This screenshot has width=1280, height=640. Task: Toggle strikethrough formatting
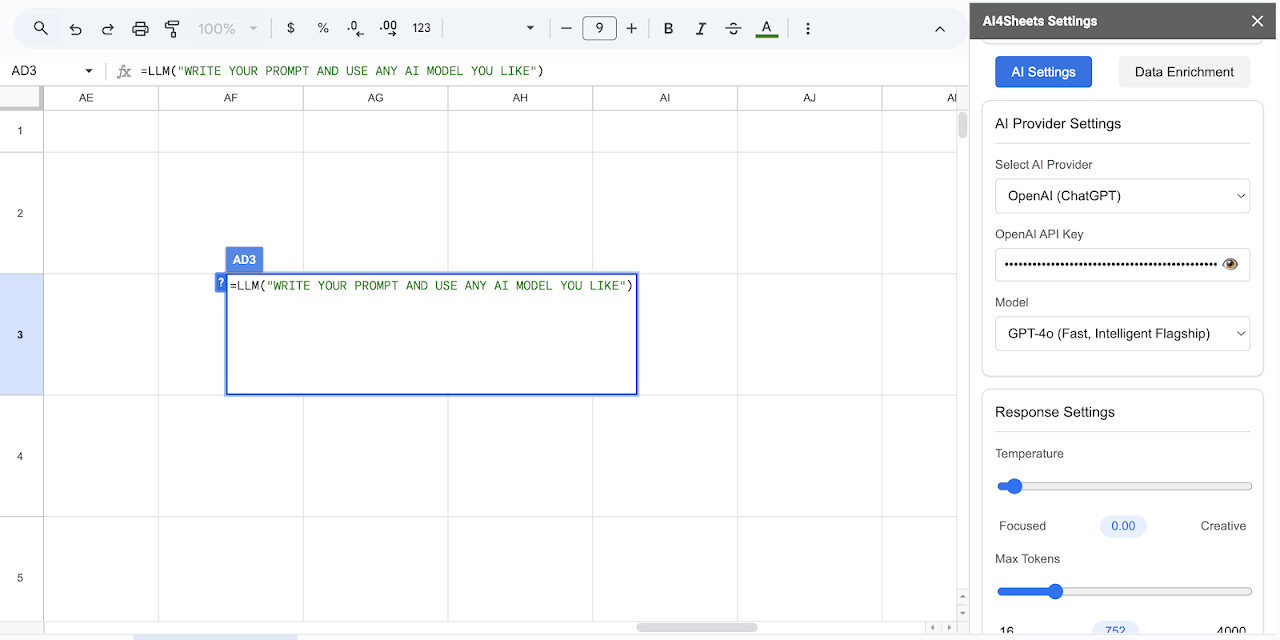point(733,28)
